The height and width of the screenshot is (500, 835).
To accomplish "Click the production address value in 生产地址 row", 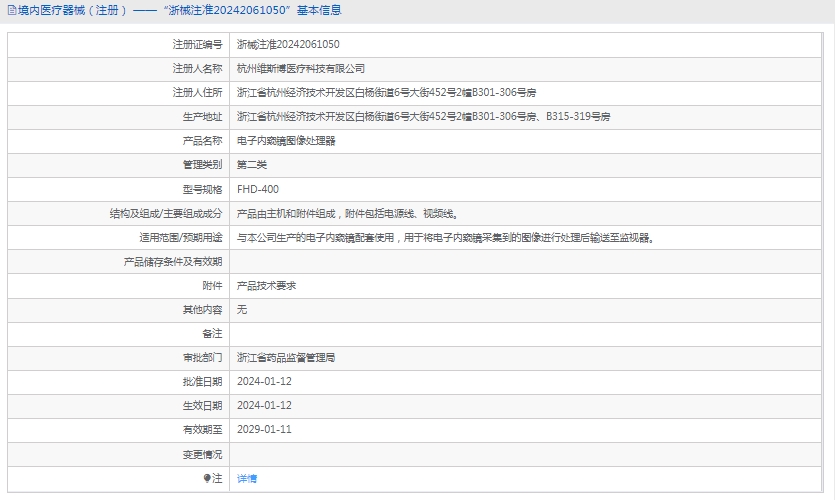I will (423, 117).
